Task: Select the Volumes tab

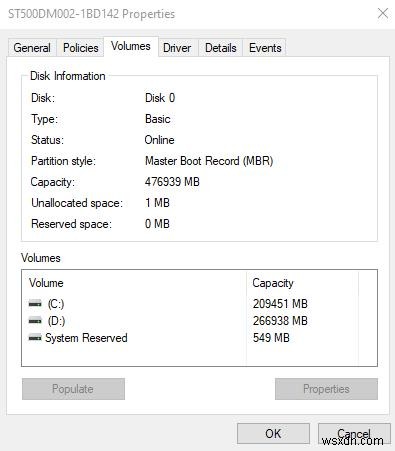Action: [x=131, y=46]
